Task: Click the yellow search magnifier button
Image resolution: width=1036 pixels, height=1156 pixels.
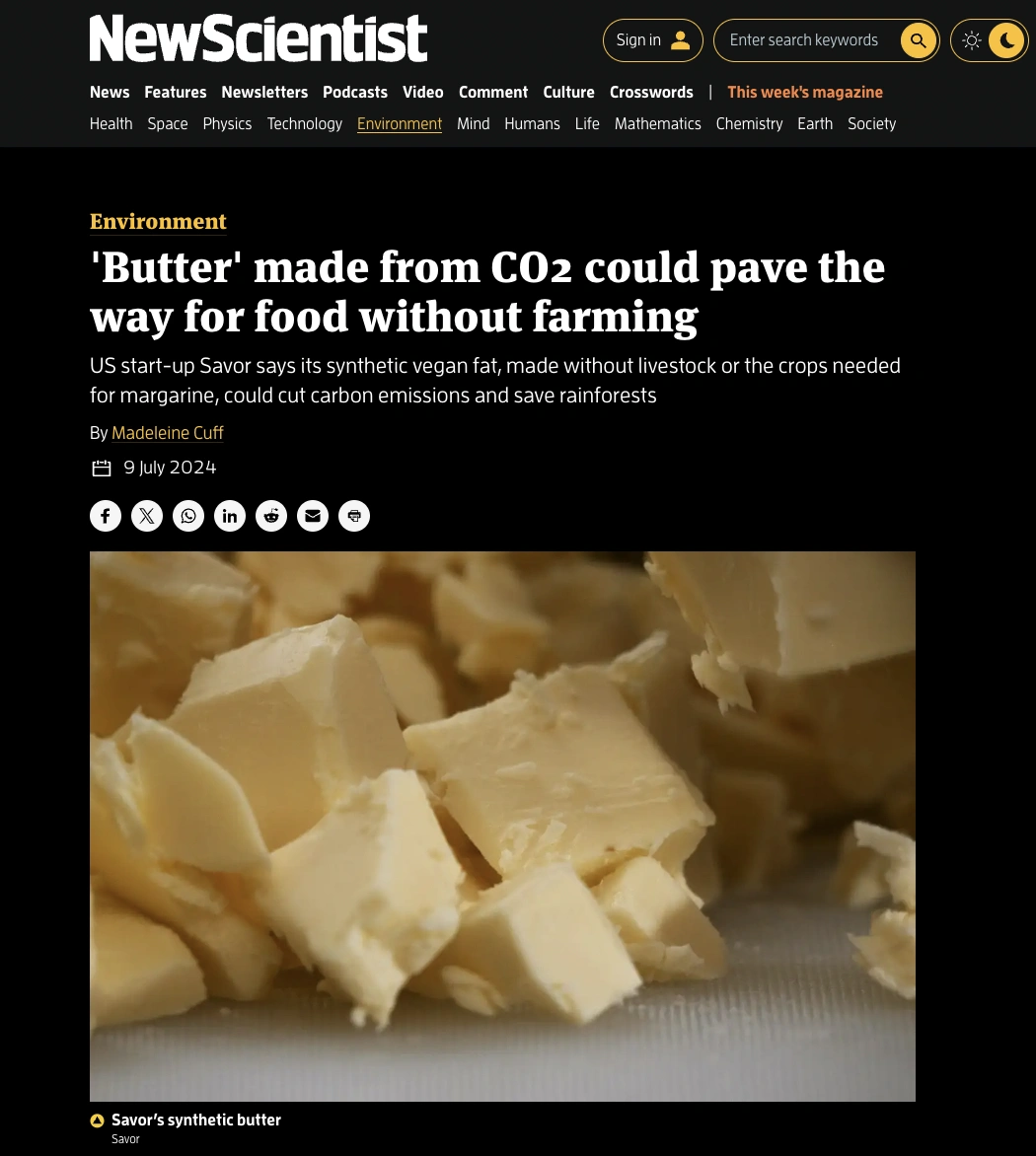Action: click(x=918, y=39)
